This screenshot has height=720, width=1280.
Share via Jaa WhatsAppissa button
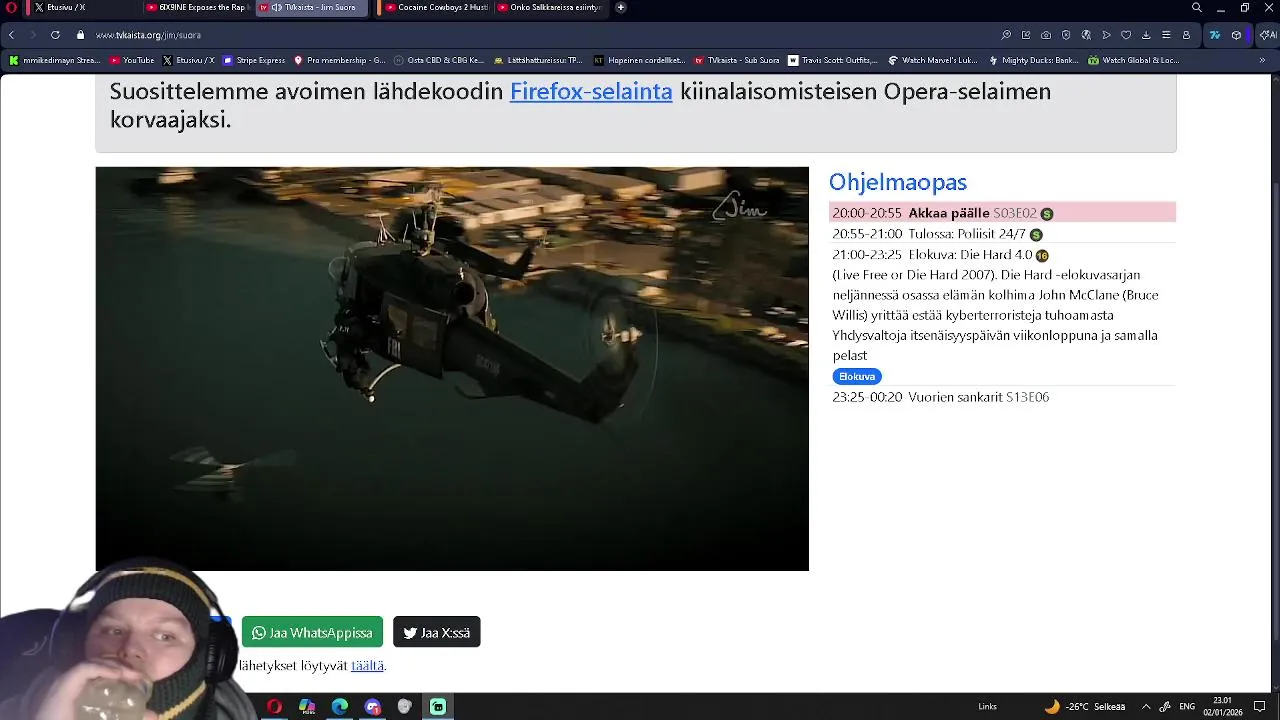click(x=312, y=632)
